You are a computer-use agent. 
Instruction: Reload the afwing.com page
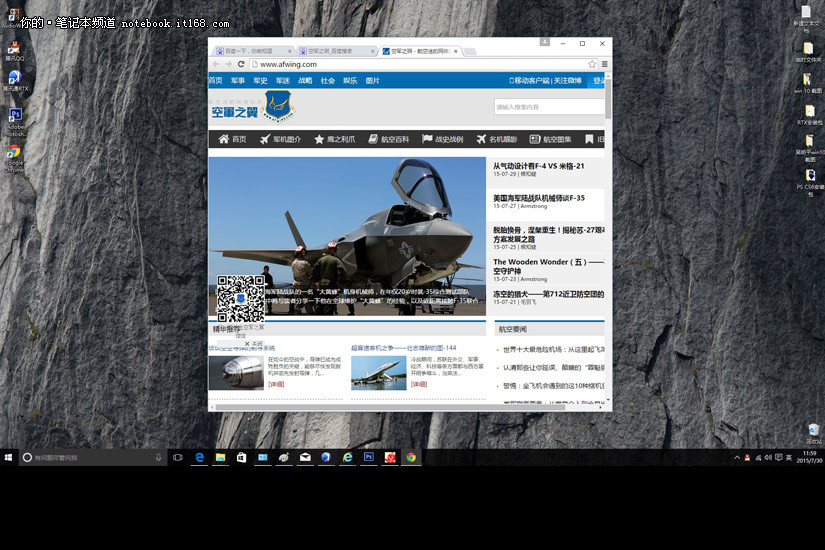click(241, 64)
